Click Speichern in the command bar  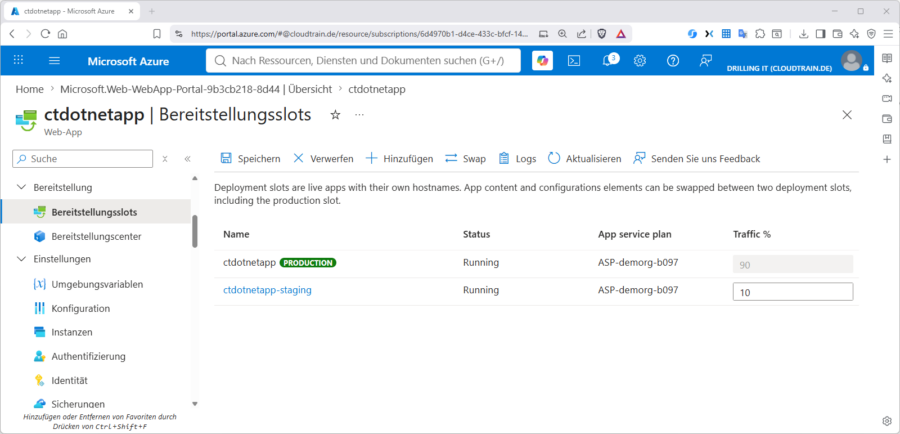(x=251, y=158)
